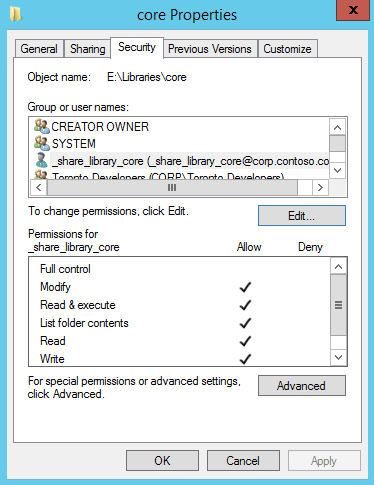
Task: Click the object name path E:\Libraries\core
Action: tap(147, 77)
